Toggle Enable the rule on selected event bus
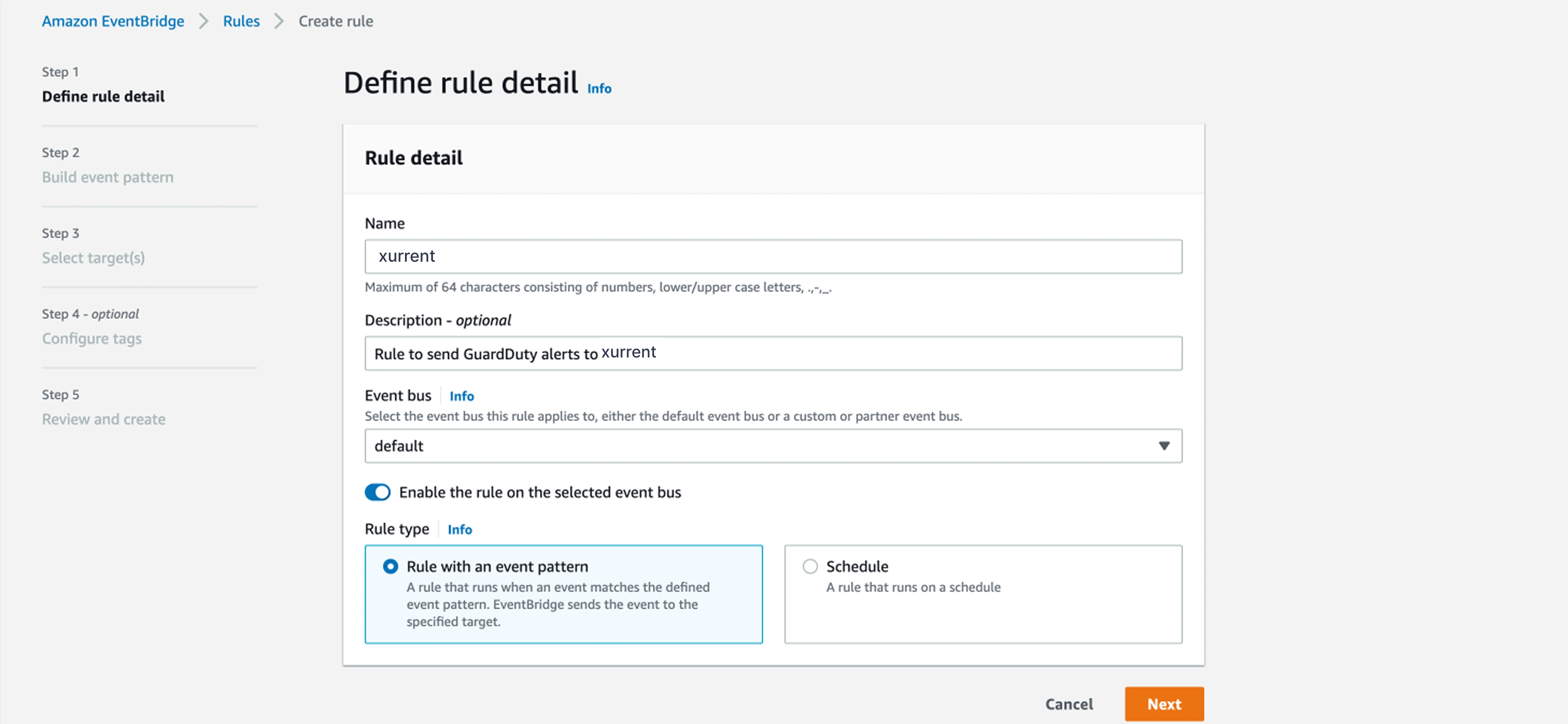Image resolution: width=1568 pixels, height=724 pixels. tap(377, 492)
